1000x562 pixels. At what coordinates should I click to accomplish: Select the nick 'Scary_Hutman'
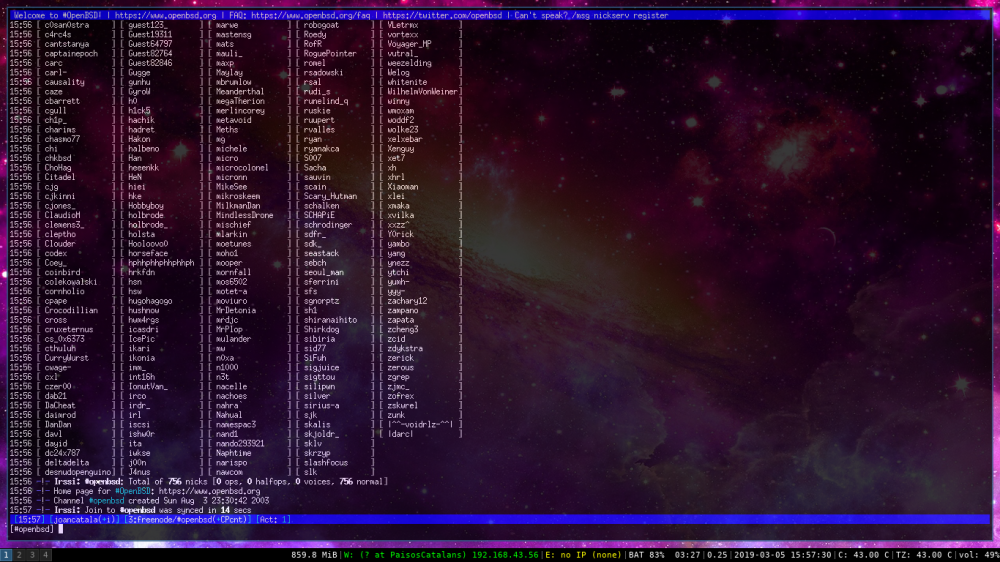tap(330, 196)
